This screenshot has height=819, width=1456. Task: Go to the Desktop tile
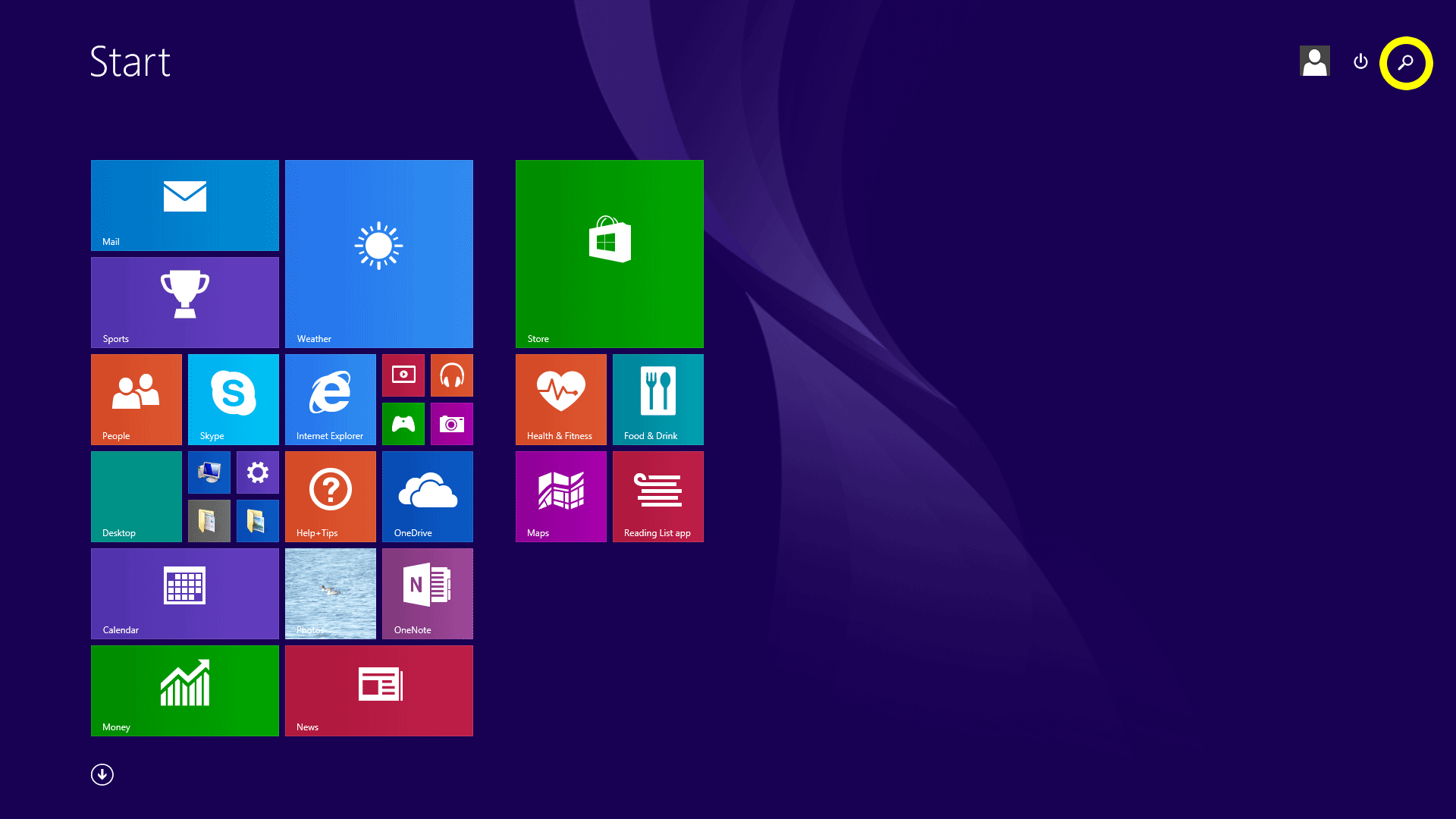136,497
